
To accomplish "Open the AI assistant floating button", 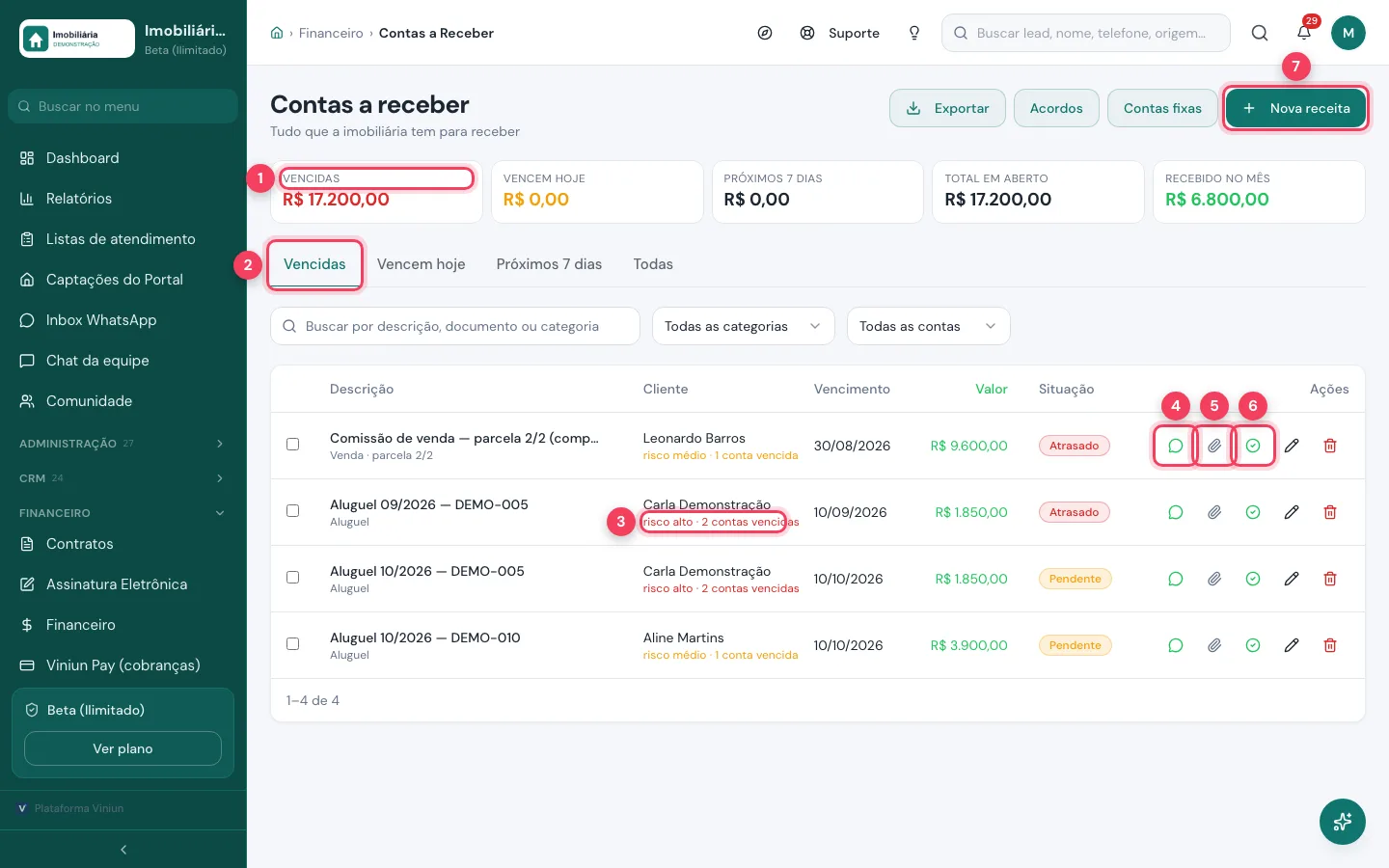I will pos(1343,822).
